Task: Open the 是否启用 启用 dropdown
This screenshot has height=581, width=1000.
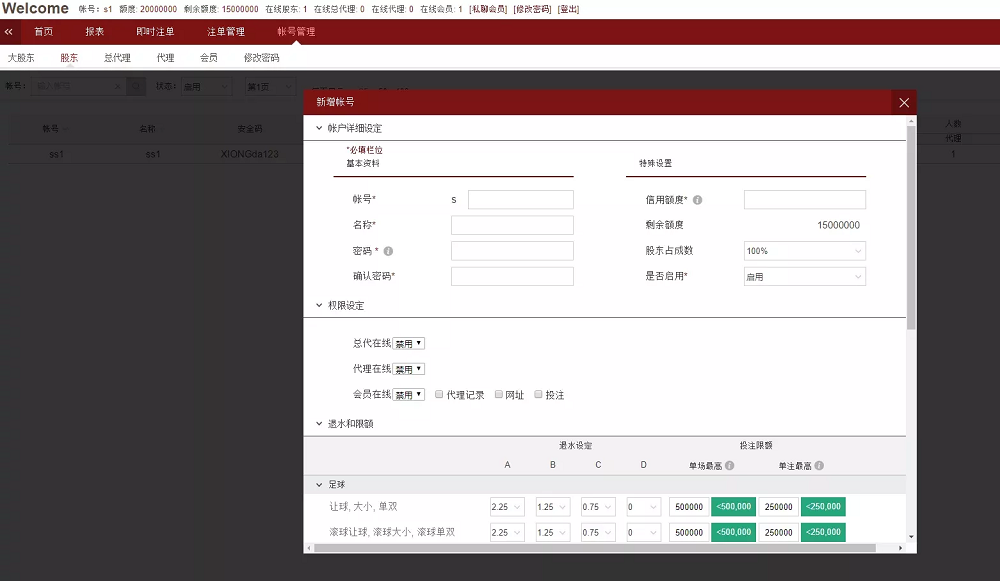Action: tap(803, 275)
